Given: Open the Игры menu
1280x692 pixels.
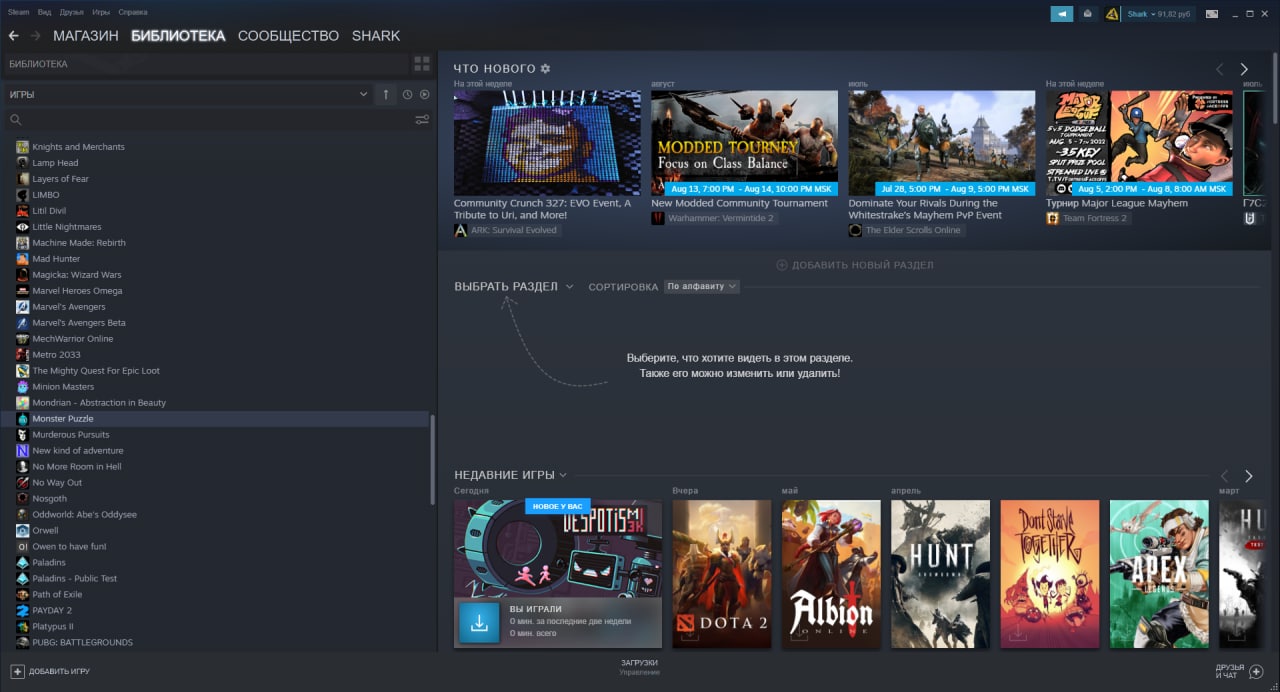Looking at the screenshot, I should [x=101, y=13].
